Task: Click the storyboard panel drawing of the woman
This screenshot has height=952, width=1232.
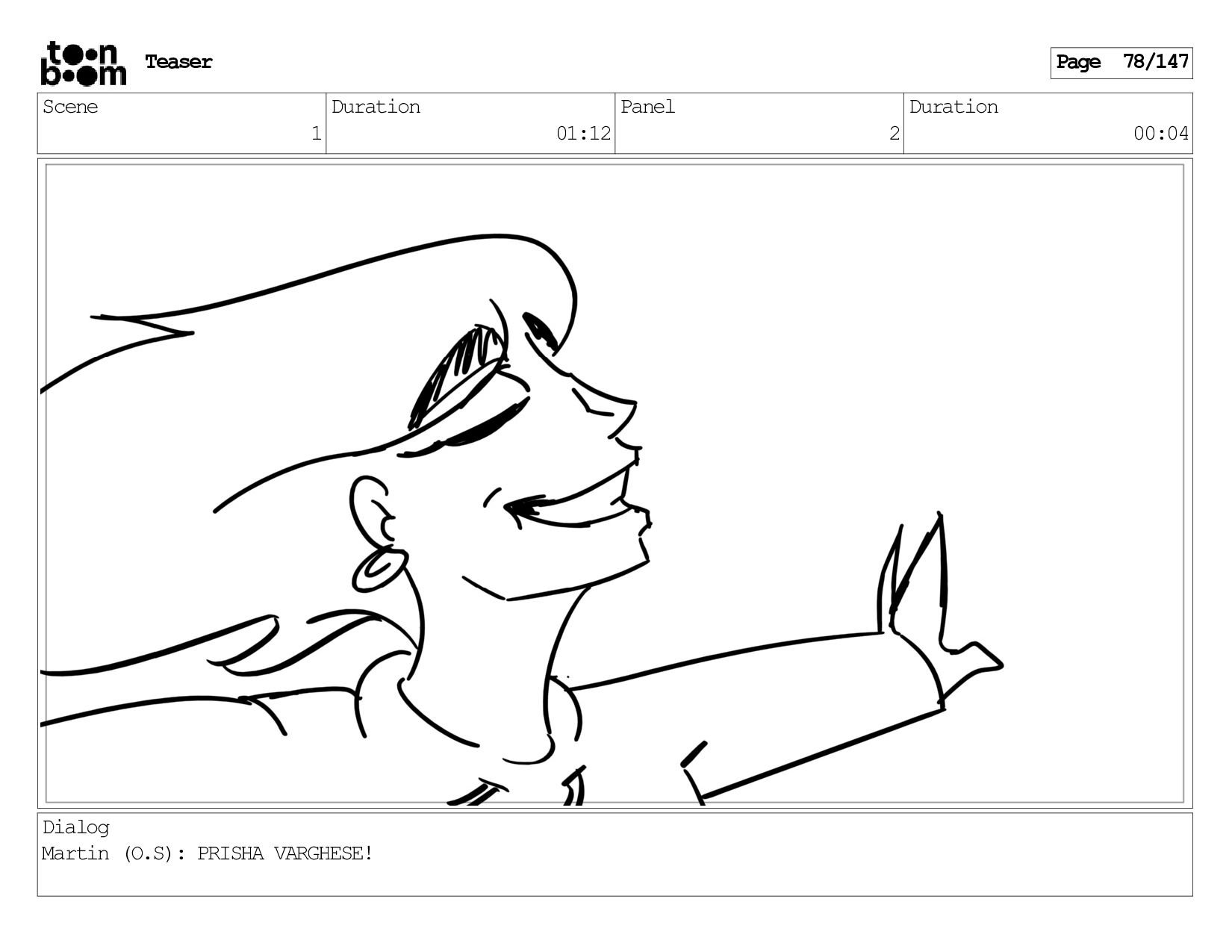Action: tap(615, 483)
